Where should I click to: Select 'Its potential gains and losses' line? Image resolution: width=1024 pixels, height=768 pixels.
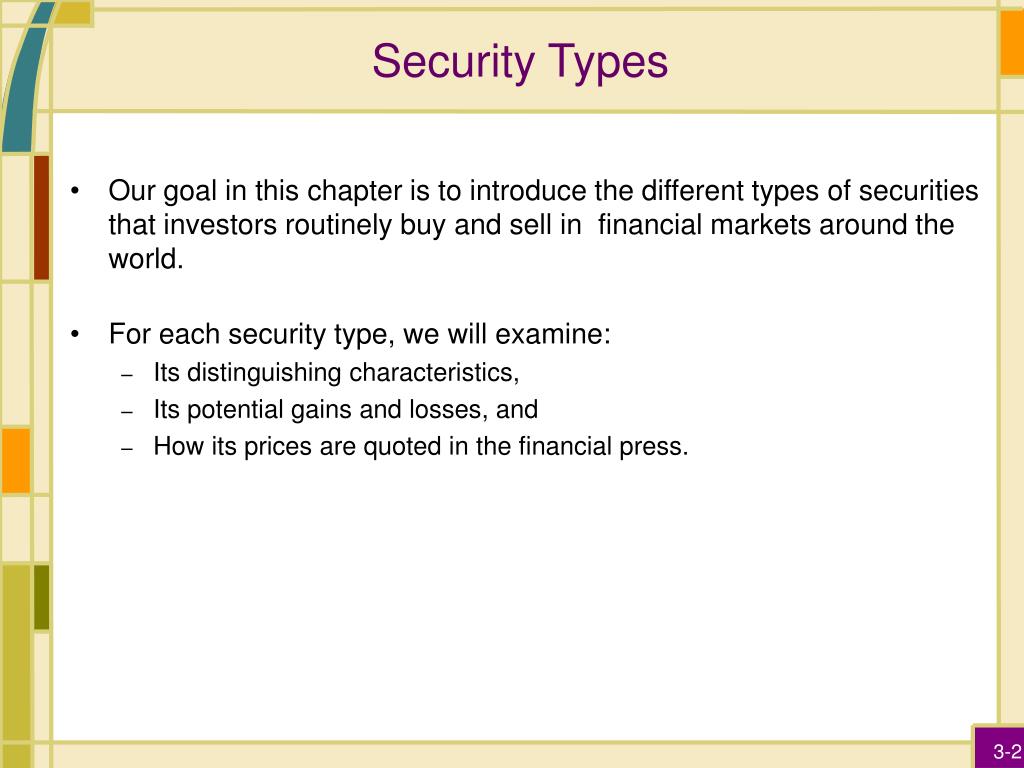(x=345, y=410)
